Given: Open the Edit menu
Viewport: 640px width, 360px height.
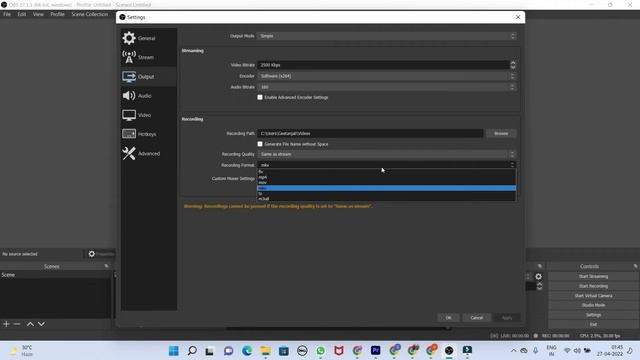Looking at the screenshot, I should tap(22, 14).
